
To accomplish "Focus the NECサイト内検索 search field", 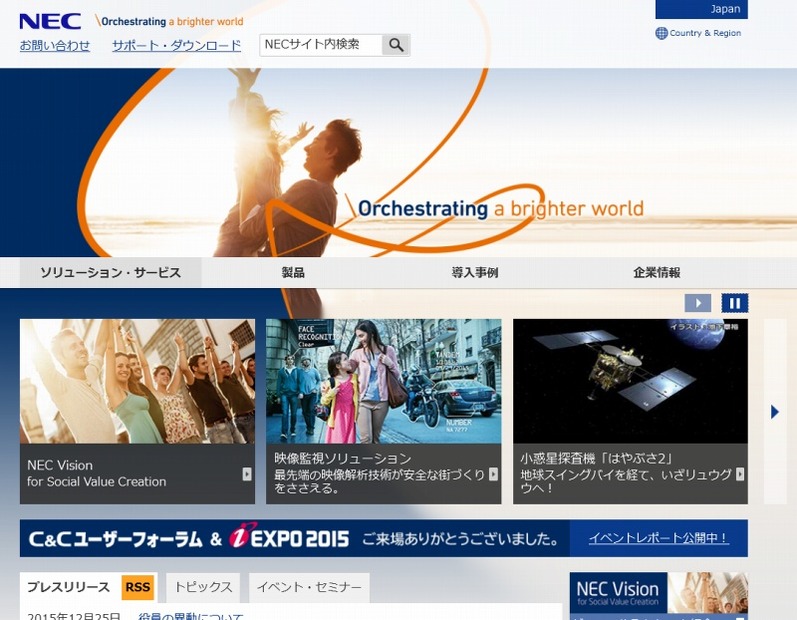I will 321,45.
